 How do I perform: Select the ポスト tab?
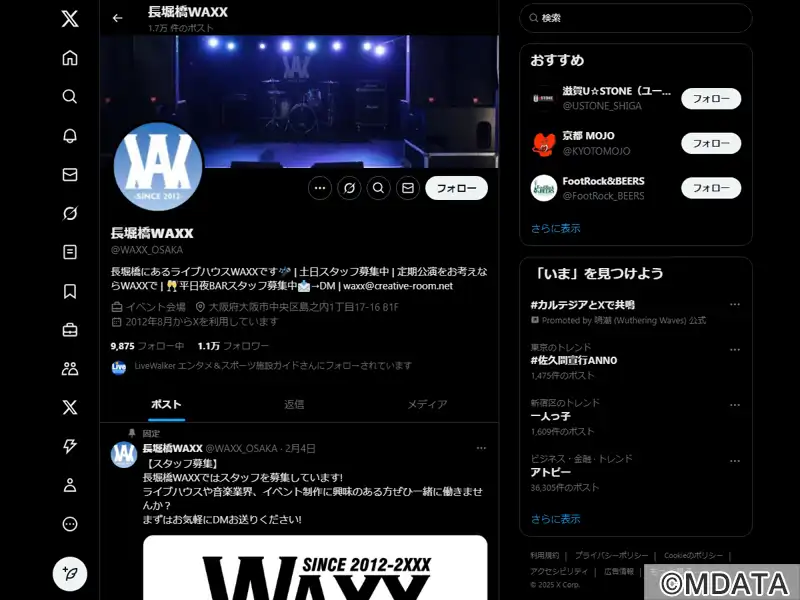[166, 405]
